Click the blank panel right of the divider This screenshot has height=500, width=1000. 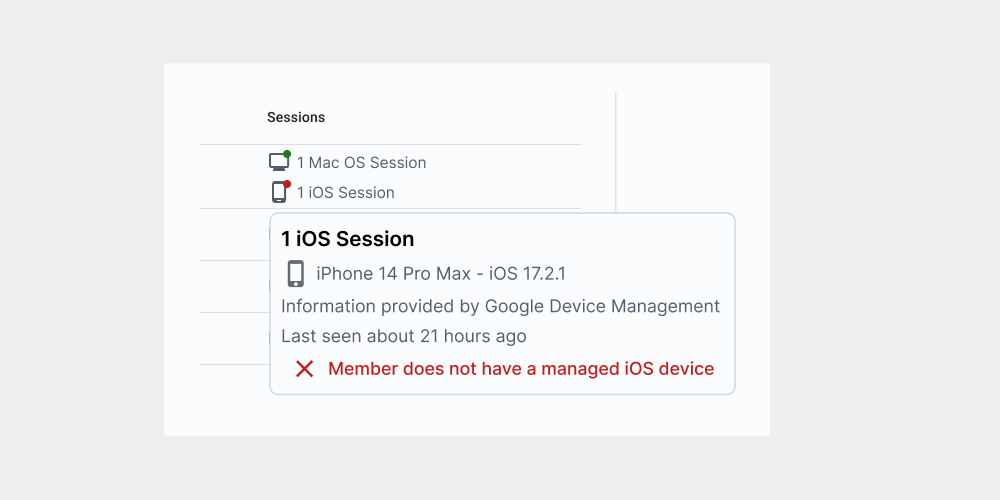click(690, 140)
